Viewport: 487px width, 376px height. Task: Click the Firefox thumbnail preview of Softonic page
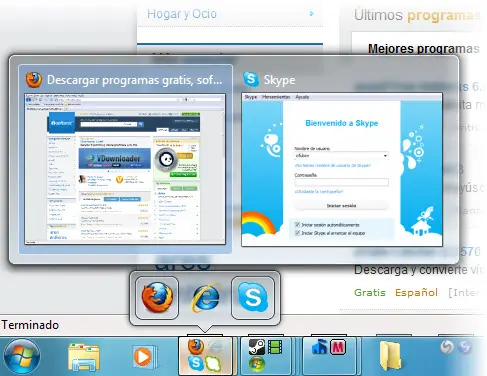[125, 169]
